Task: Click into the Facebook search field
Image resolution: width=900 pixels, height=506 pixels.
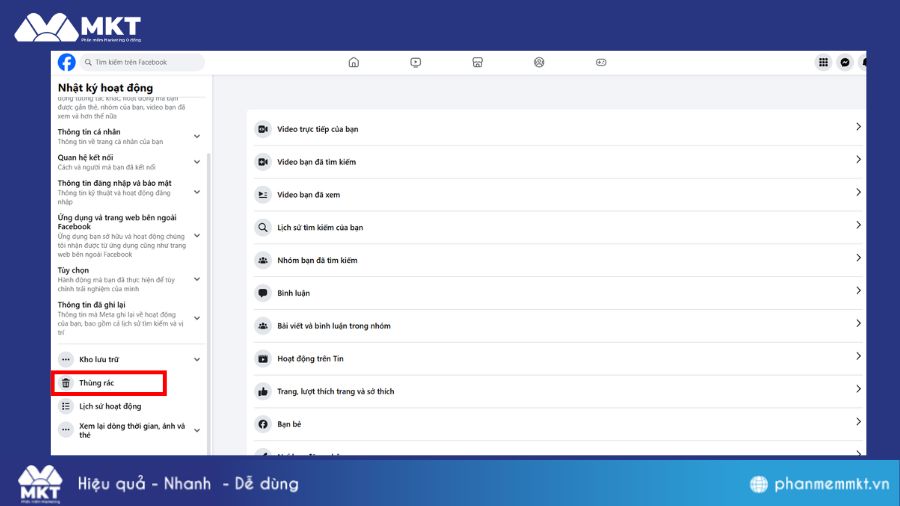Action: click(x=142, y=62)
